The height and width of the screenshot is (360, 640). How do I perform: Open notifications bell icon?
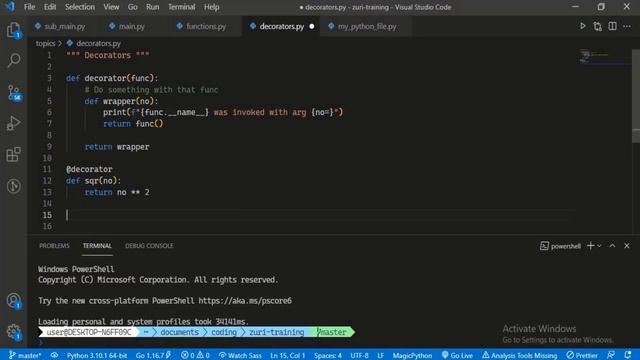(x=628, y=356)
